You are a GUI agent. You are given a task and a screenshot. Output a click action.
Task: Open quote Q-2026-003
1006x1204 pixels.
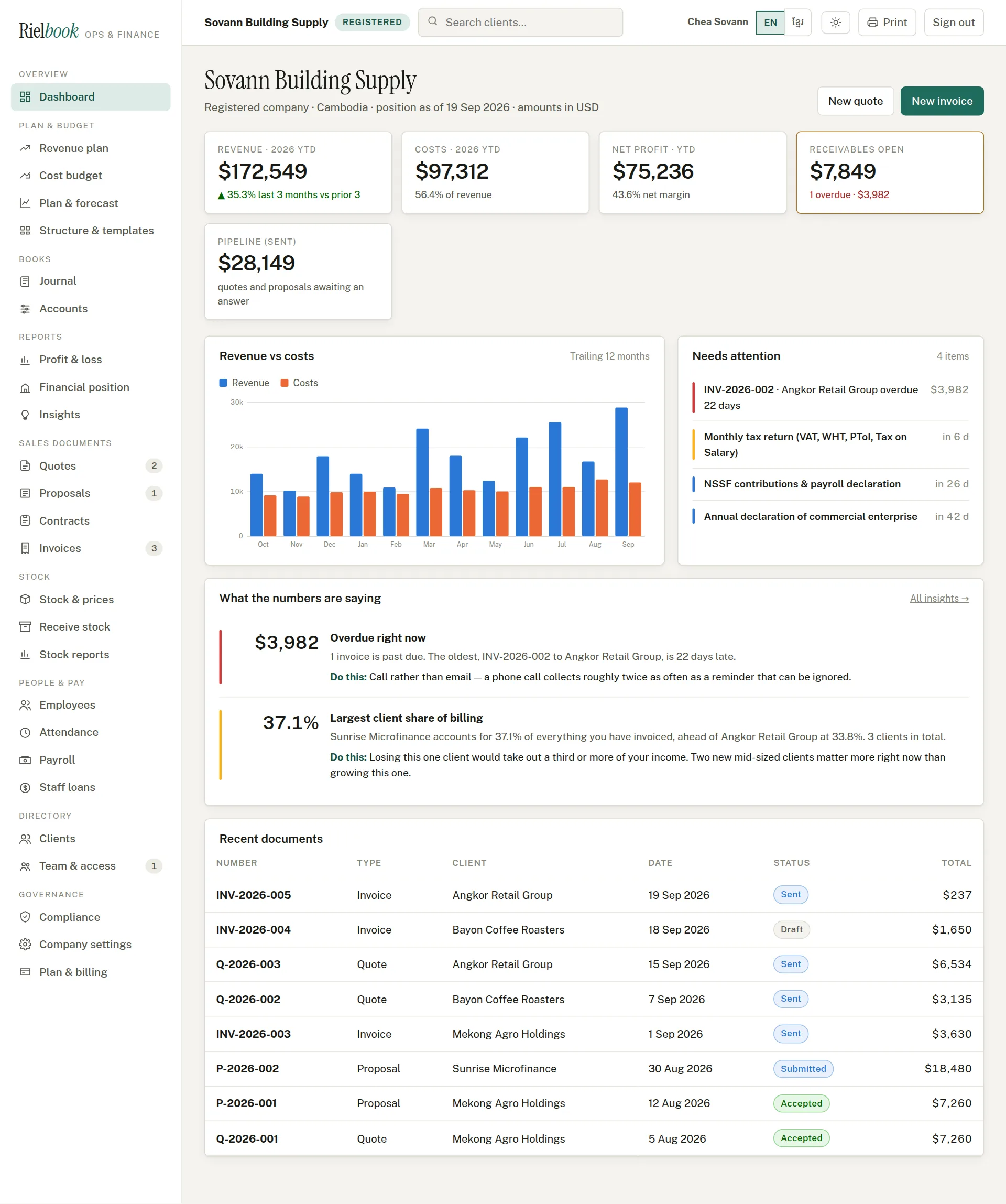coord(594,964)
